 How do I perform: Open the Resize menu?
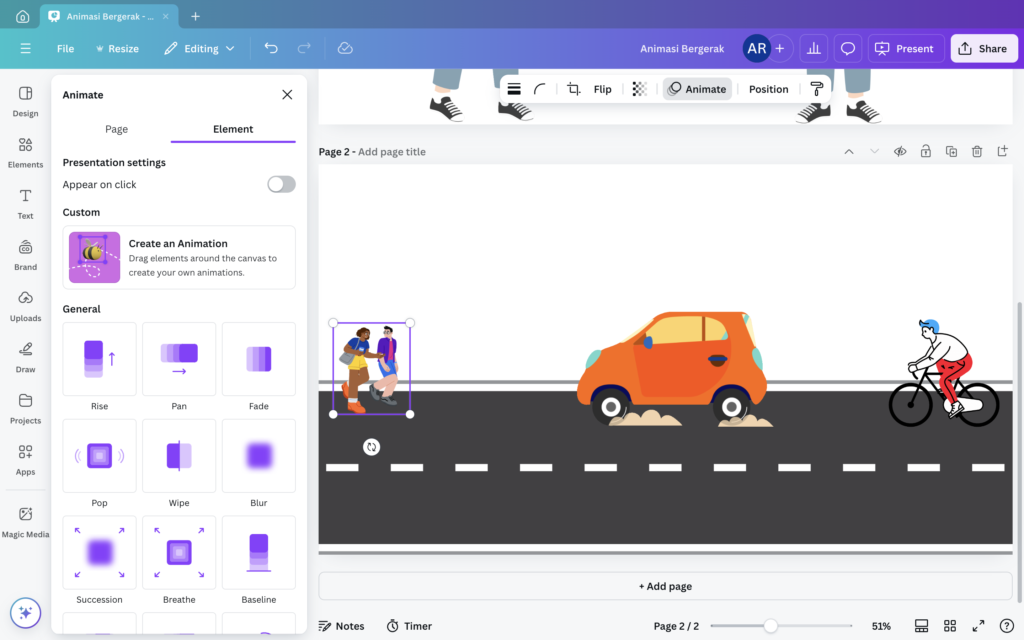117,48
